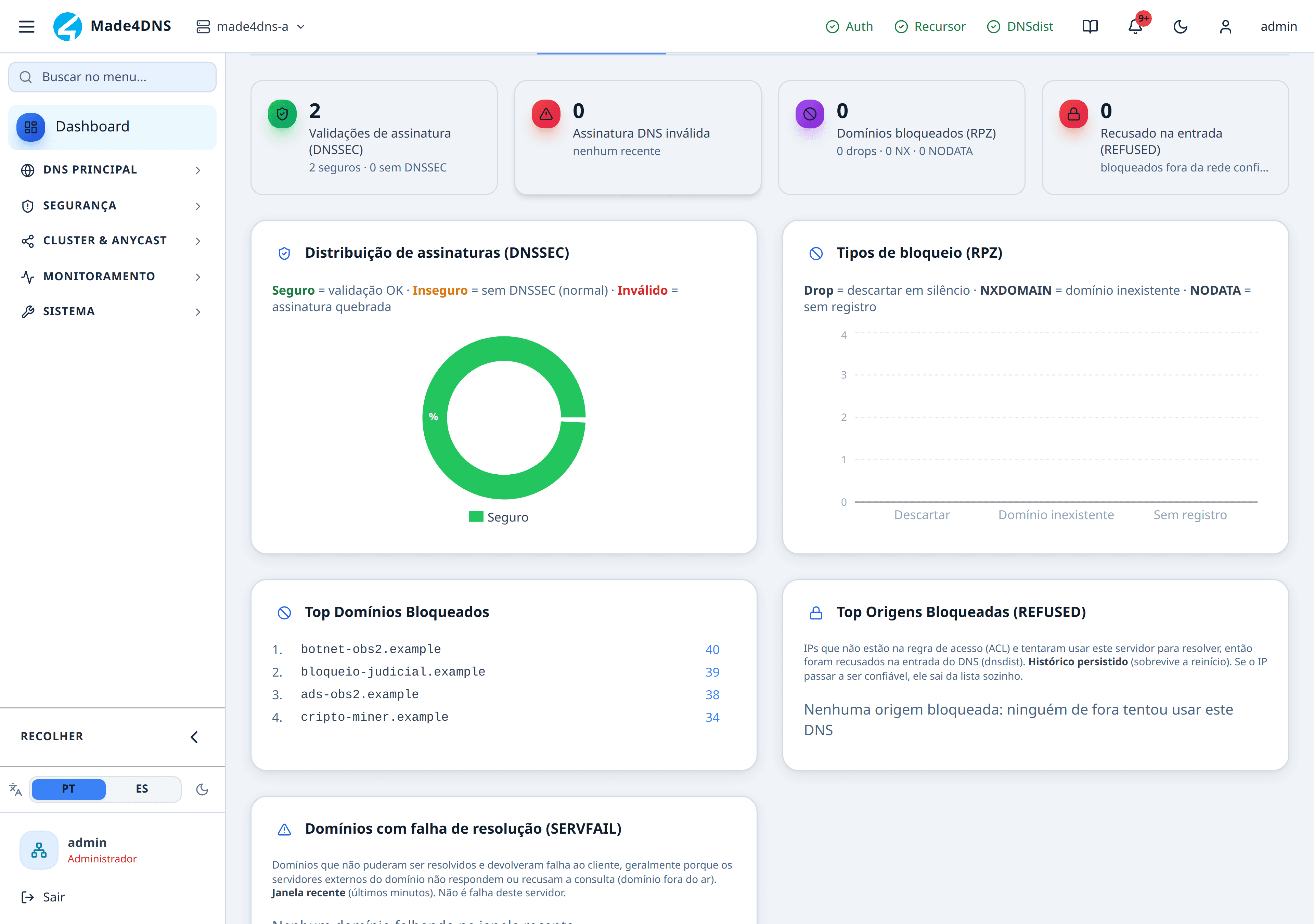Open SEGURANÇA menu section

[x=112, y=206]
